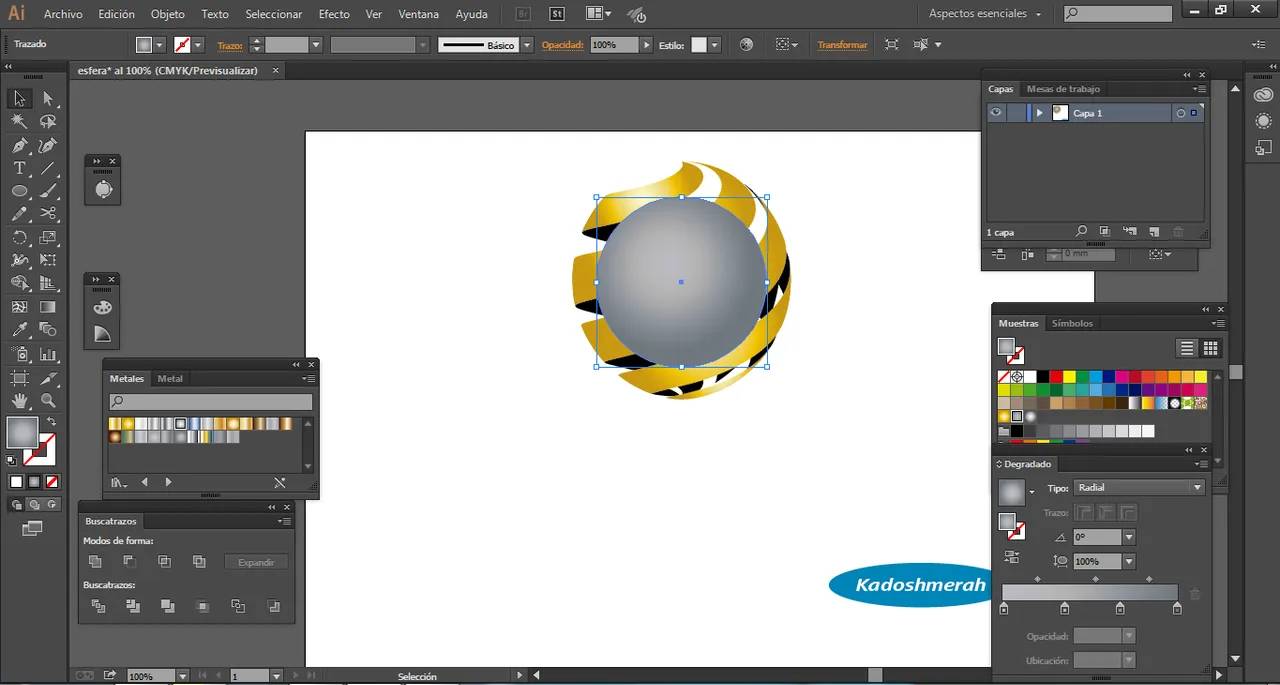The image size is (1280, 685).
Task: Click the Unite shape mode icon
Action: [x=95, y=562]
